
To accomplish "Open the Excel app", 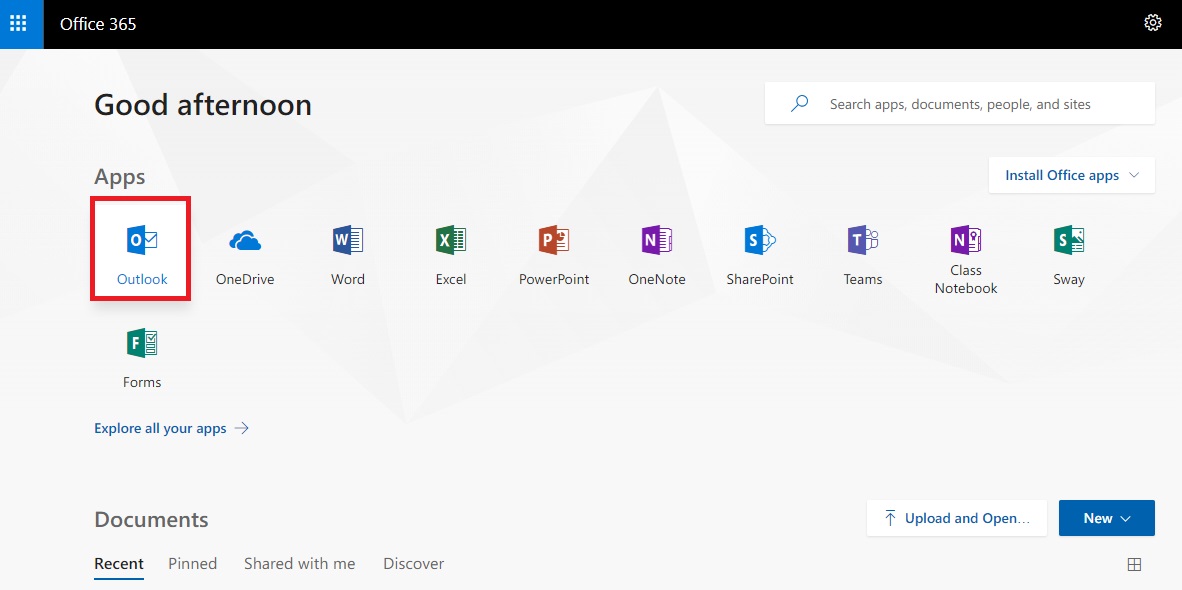I will tap(451, 255).
